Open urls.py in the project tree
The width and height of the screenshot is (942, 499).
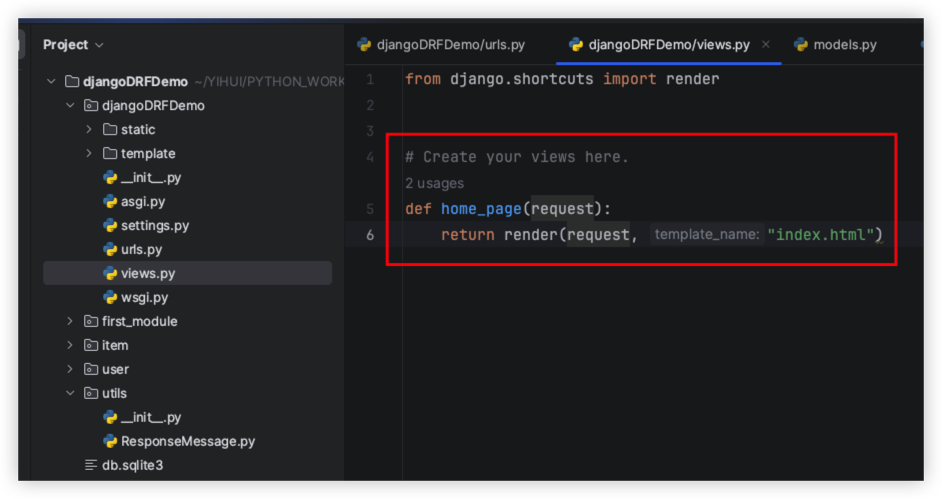141,250
